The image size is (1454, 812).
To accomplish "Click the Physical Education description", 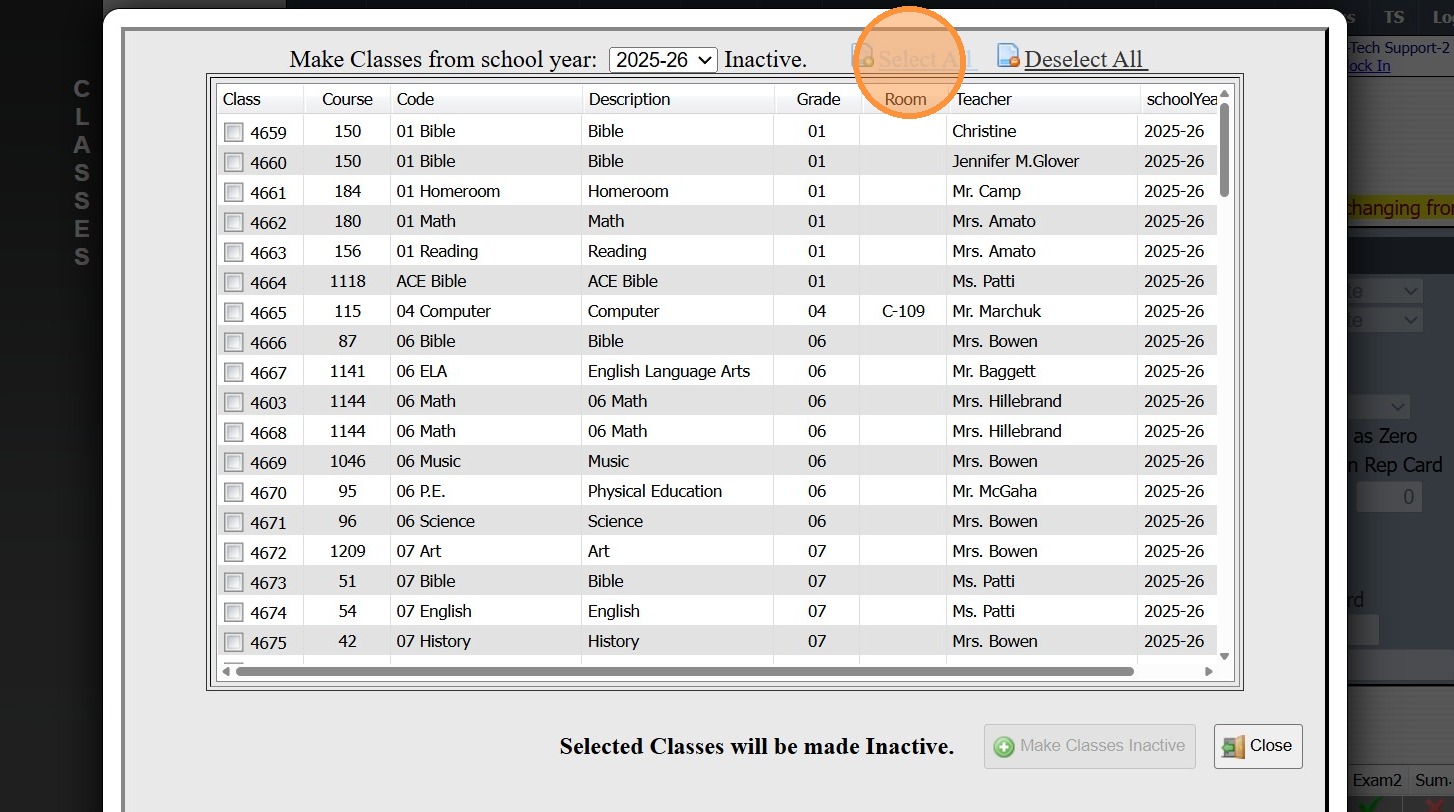I will [x=655, y=491].
